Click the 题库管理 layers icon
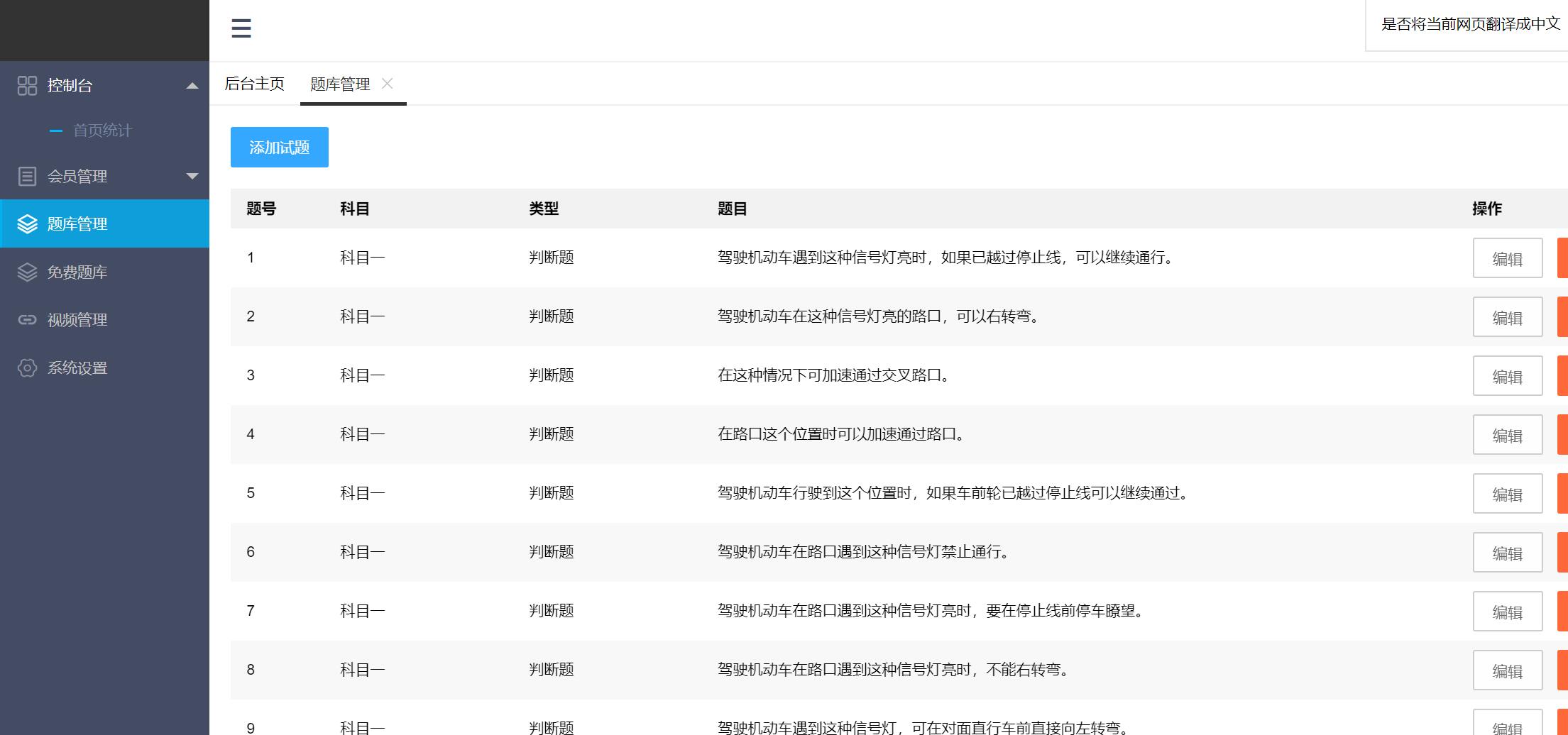 click(x=27, y=224)
